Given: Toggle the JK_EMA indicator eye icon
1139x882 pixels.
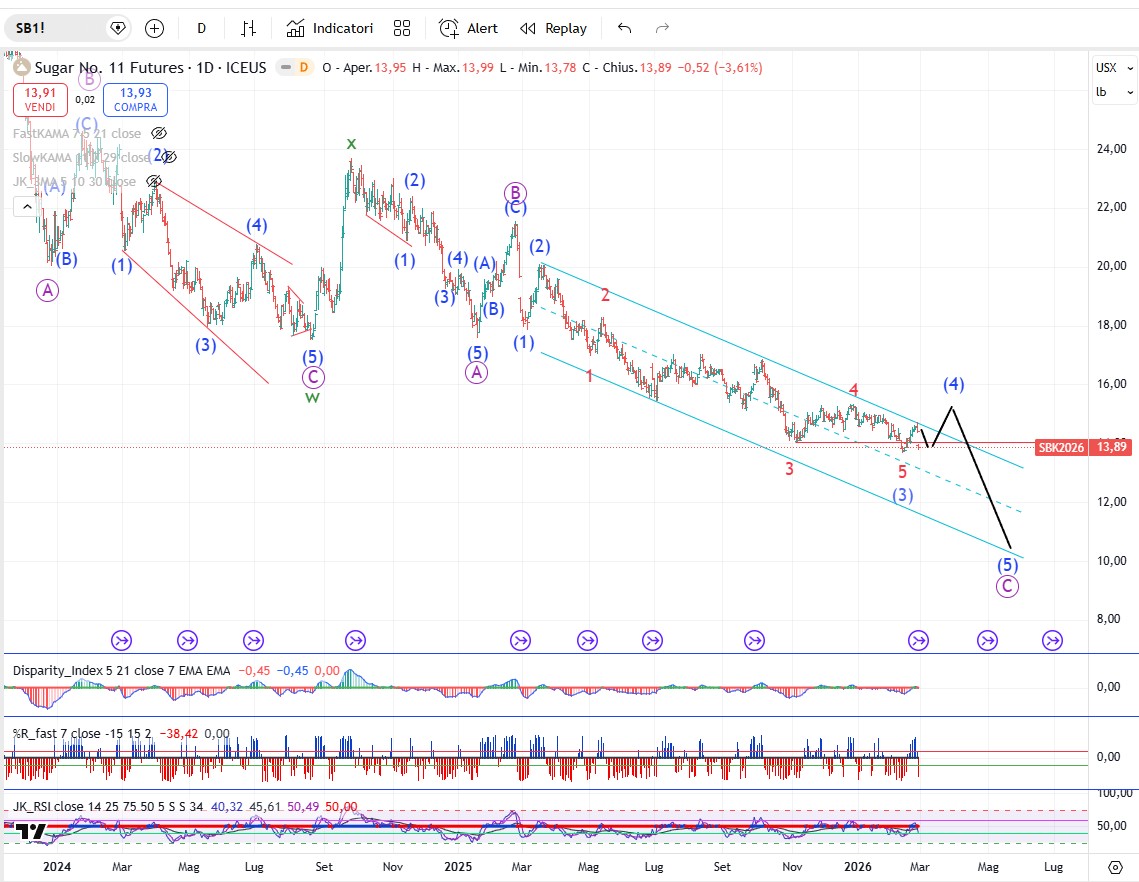Looking at the screenshot, I should [154, 181].
